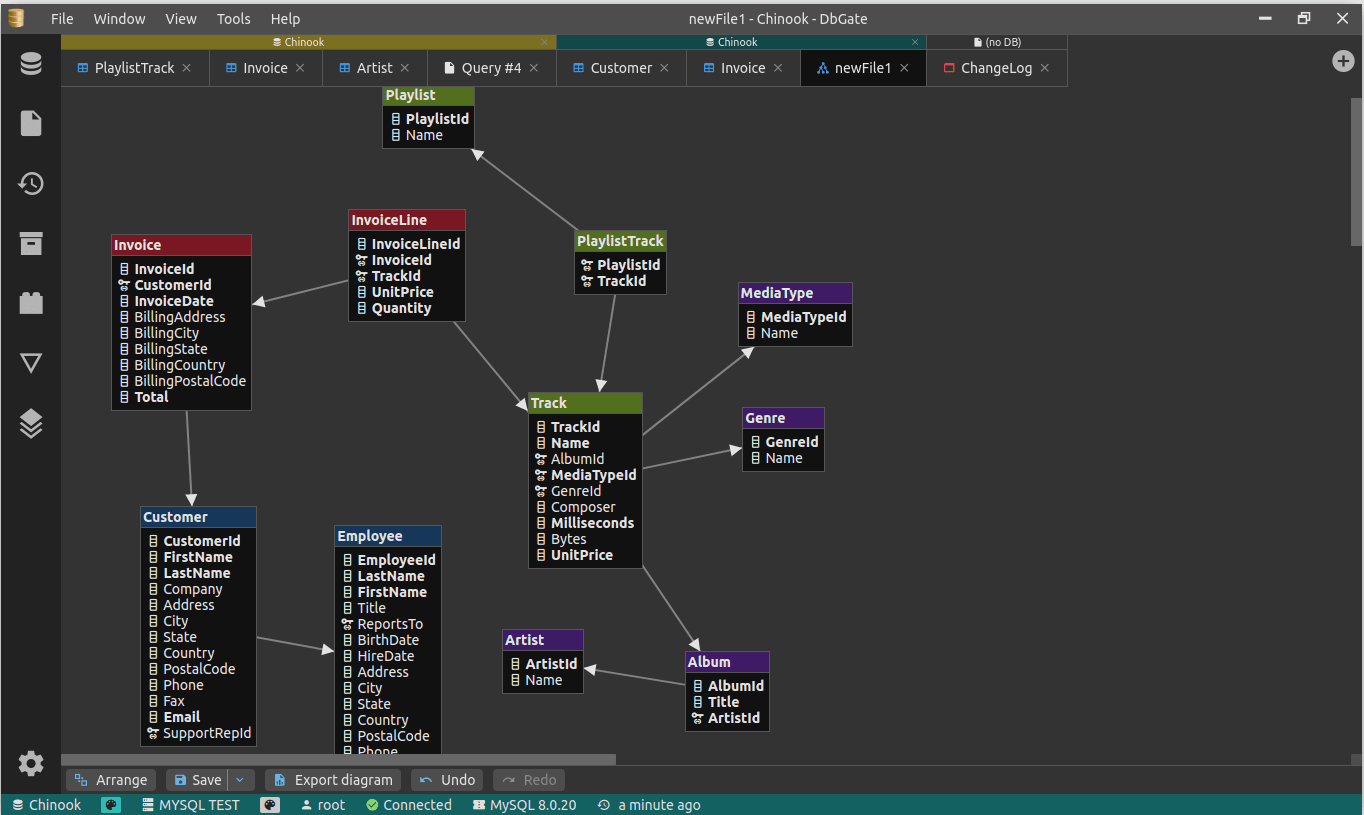Expand the (no DB) tab group
1364x815 pixels.
996,42
